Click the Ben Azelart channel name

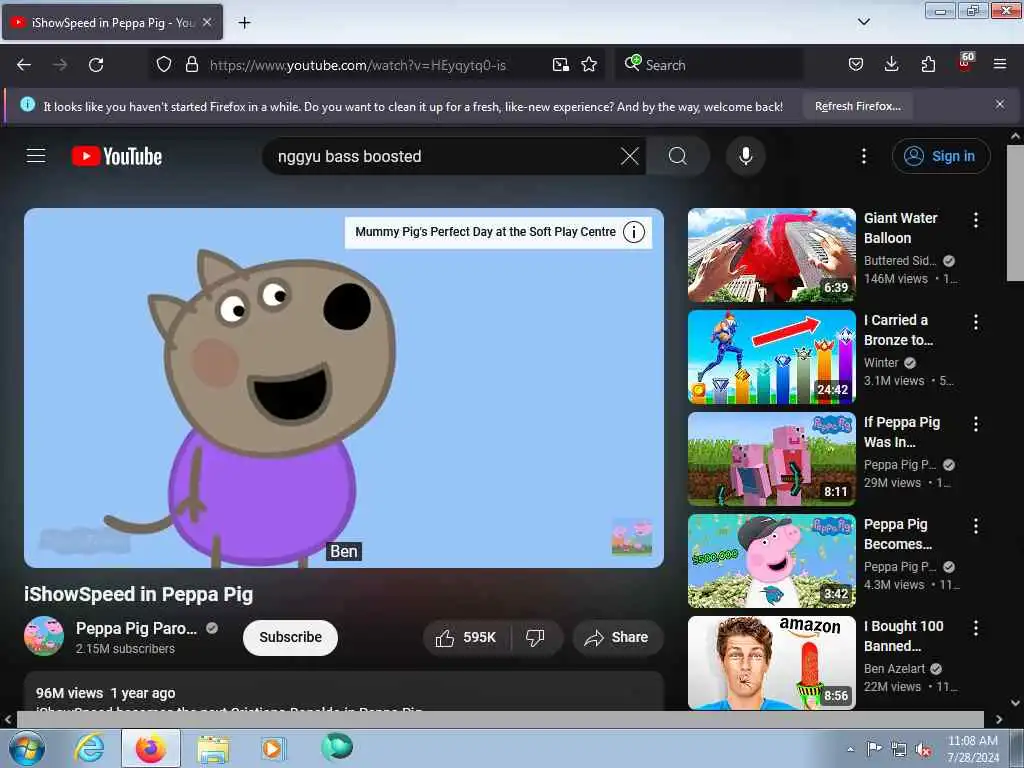tap(895, 669)
